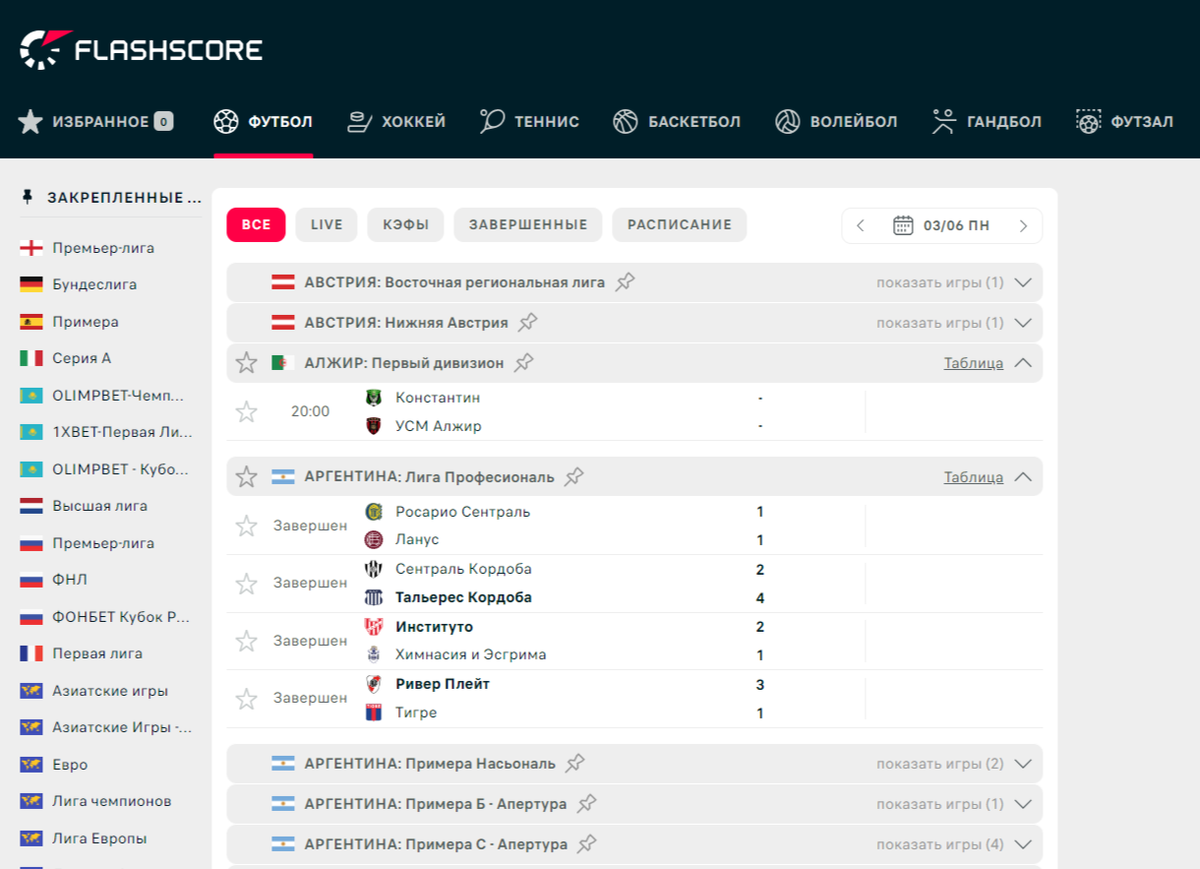
Task: Click the Flashscore logo
Action: click(141, 49)
